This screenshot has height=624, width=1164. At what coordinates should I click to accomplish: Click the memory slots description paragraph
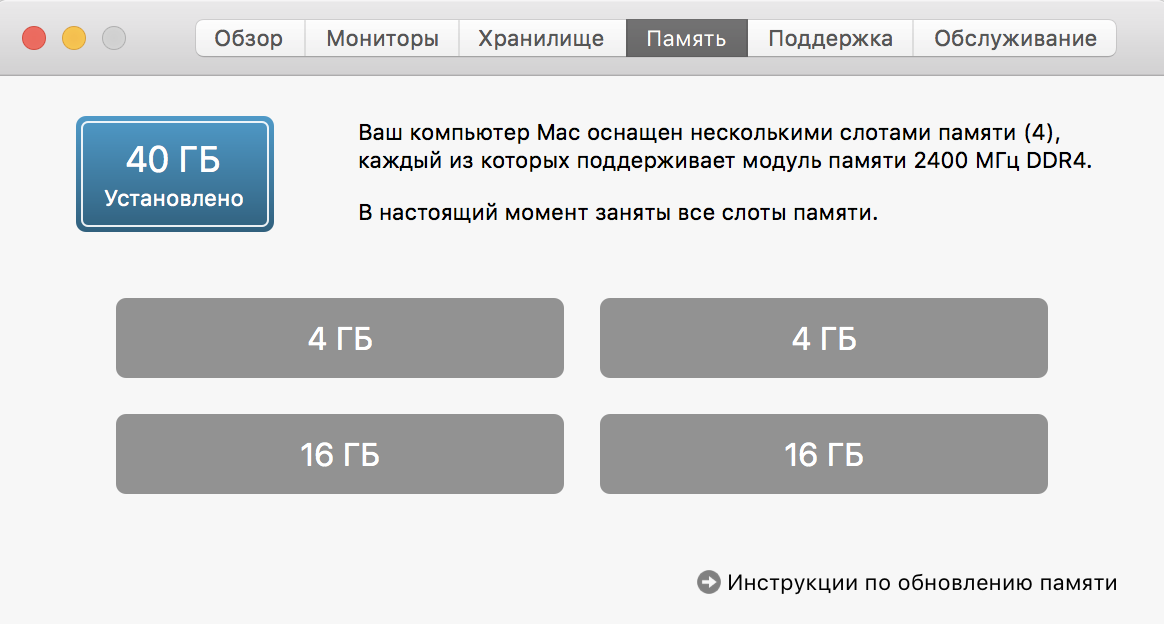725,146
